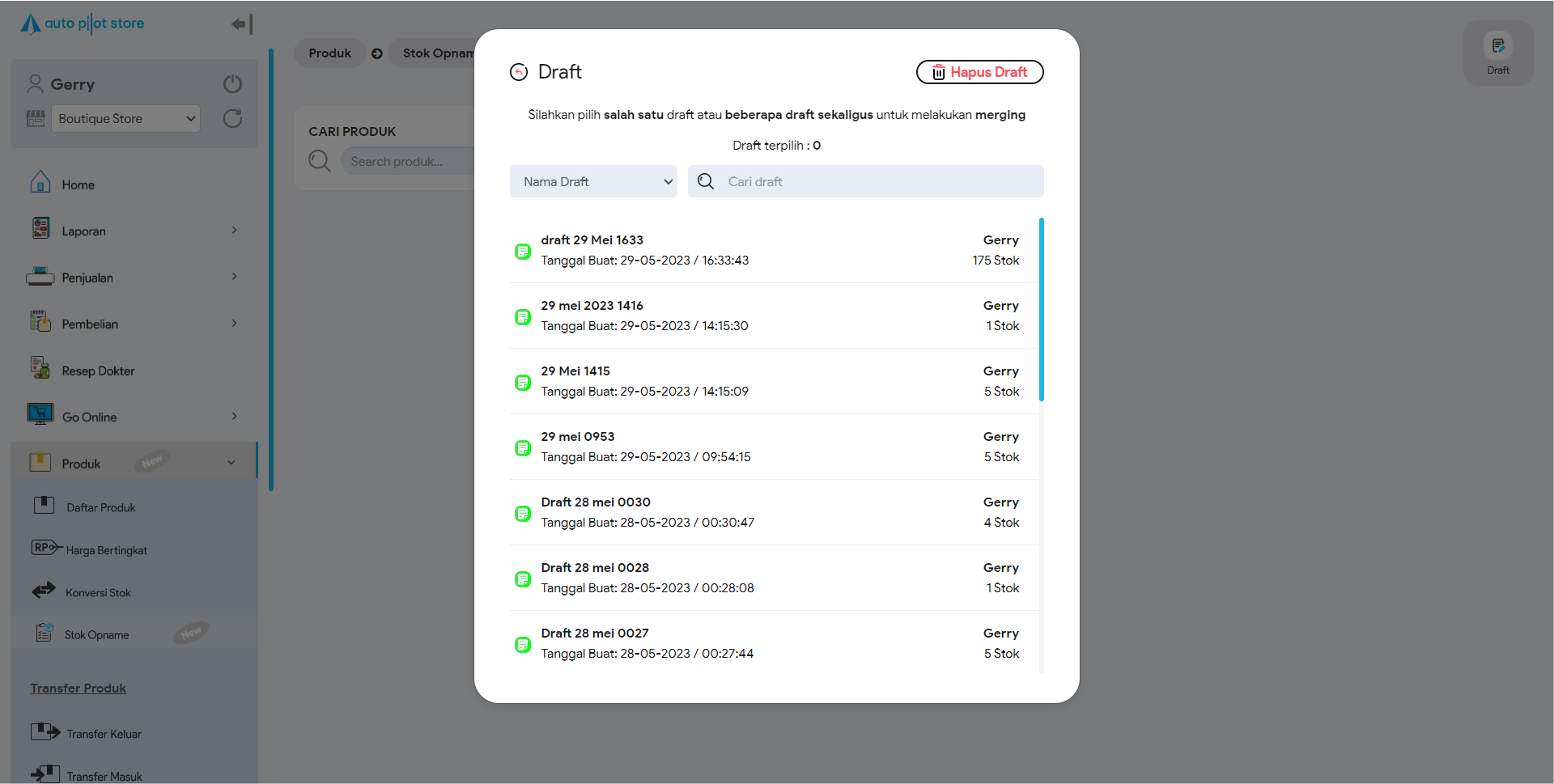Click the refresh icon beside store selector
The image size is (1554, 784).
232,119
